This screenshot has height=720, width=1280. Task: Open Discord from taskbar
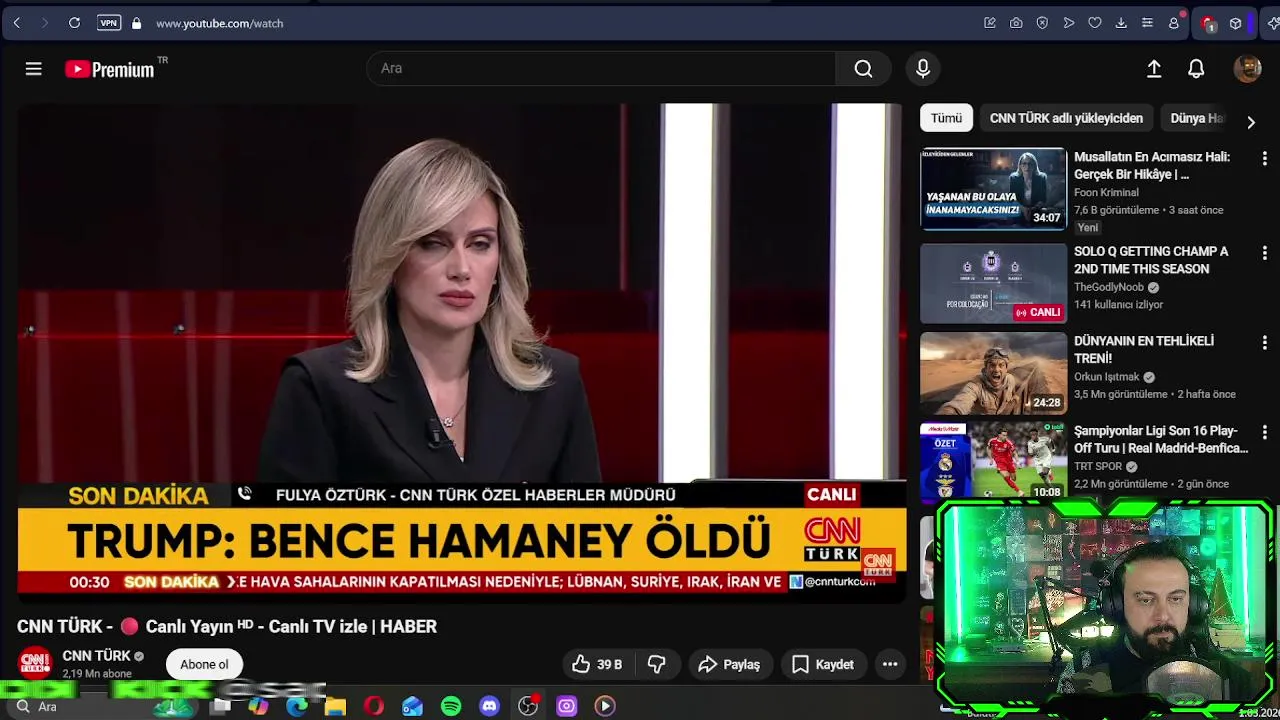point(489,706)
